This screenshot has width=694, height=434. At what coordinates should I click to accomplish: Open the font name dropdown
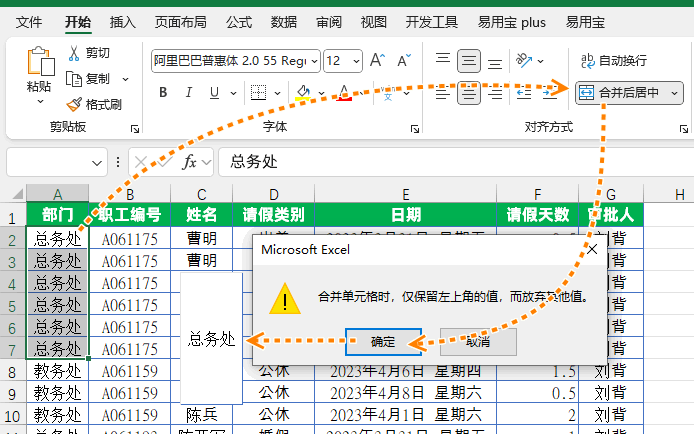(x=314, y=61)
